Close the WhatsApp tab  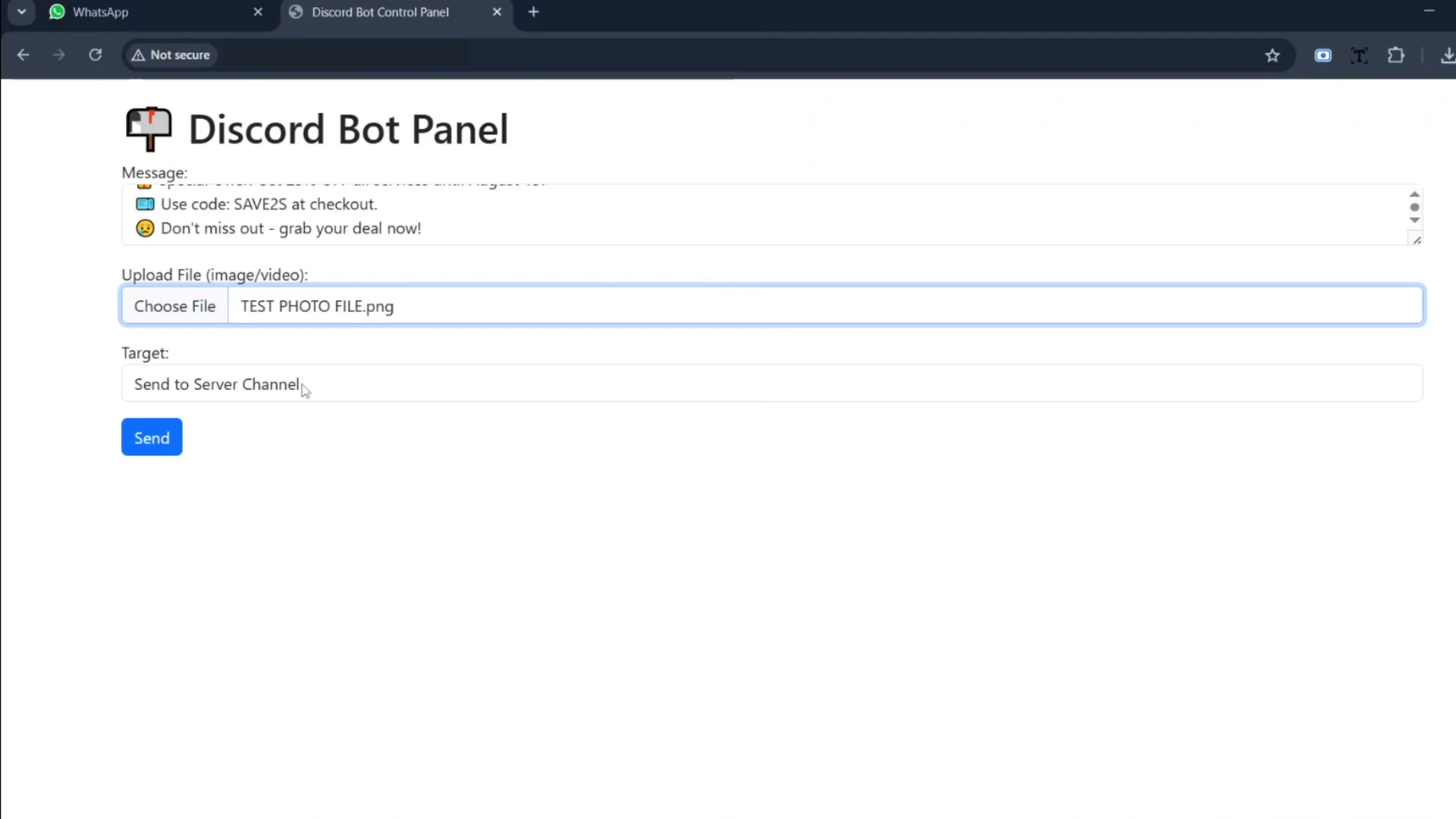[258, 12]
